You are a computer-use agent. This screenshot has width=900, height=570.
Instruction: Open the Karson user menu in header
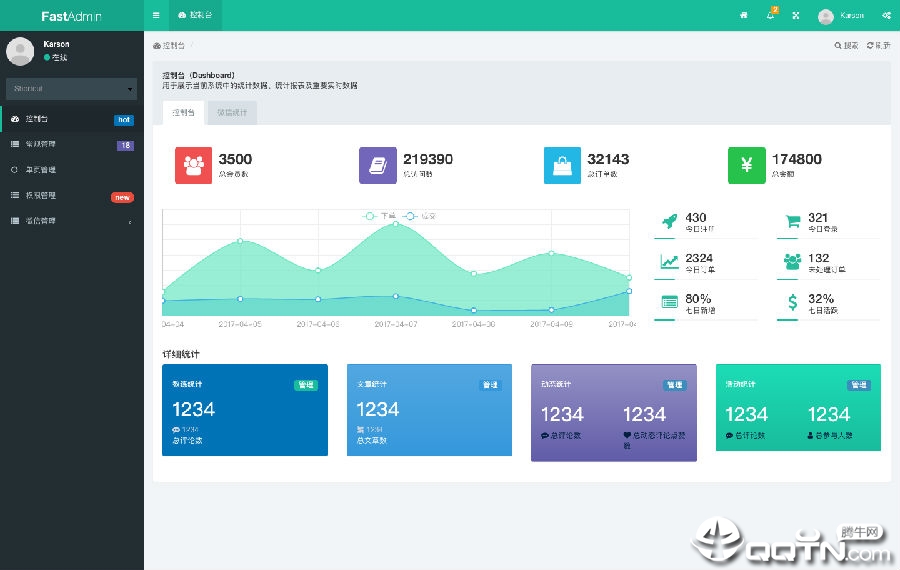point(841,15)
